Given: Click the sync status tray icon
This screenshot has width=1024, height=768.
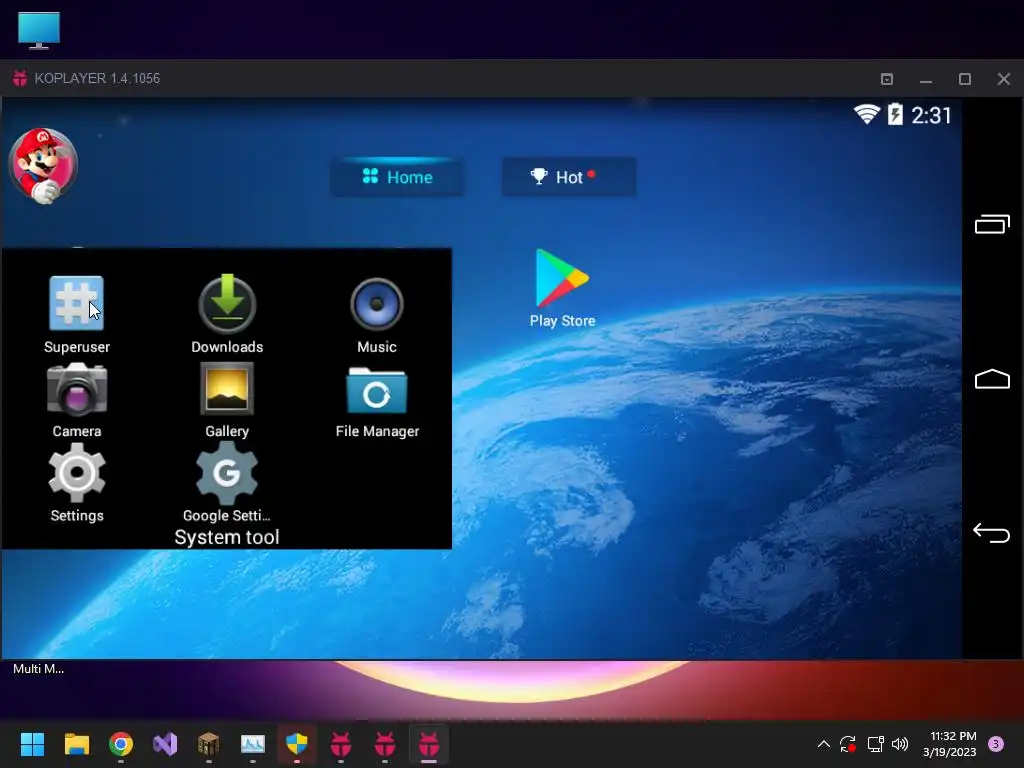Looking at the screenshot, I should [848, 744].
